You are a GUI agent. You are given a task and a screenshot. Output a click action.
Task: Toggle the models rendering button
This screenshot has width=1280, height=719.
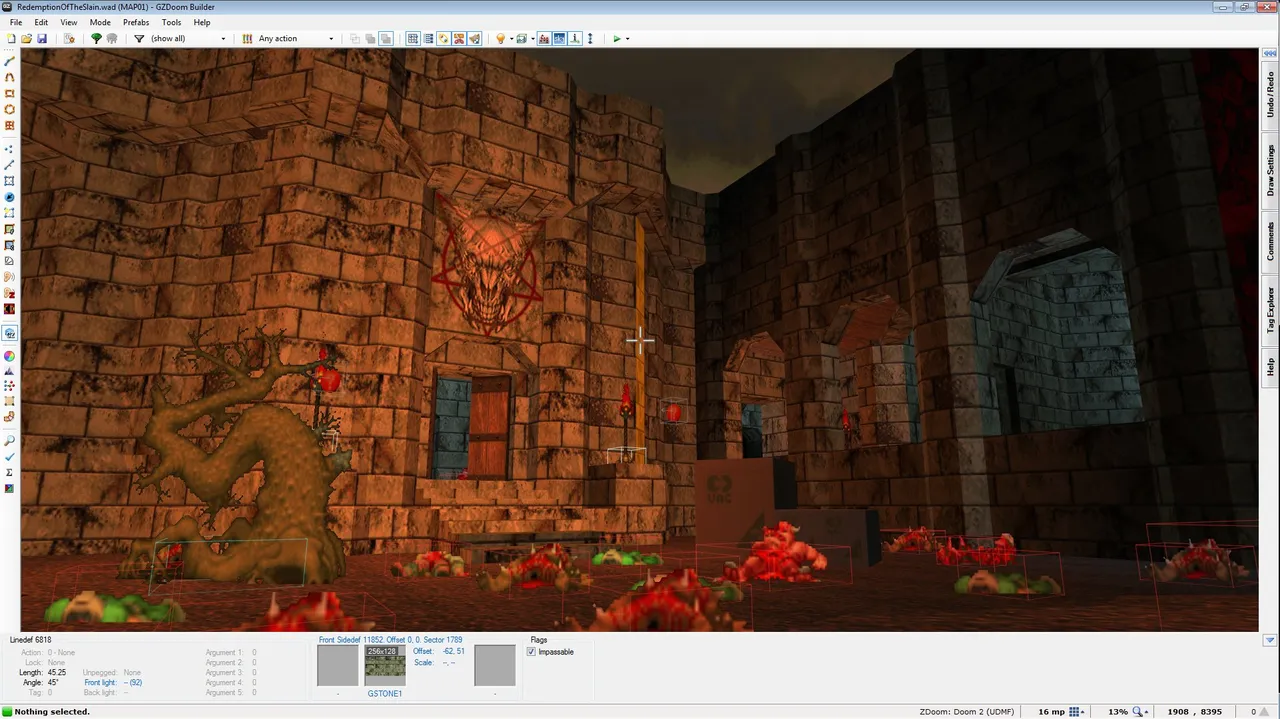521,38
